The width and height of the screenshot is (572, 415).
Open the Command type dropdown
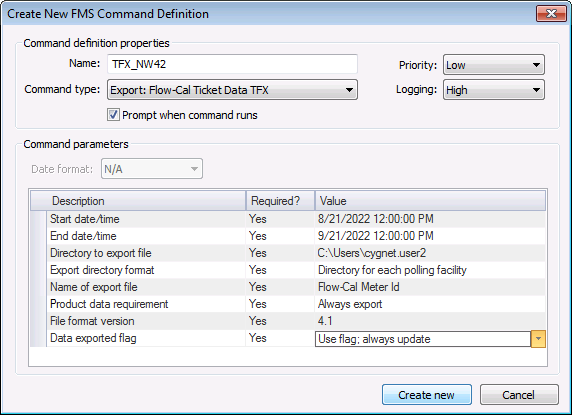(232, 90)
